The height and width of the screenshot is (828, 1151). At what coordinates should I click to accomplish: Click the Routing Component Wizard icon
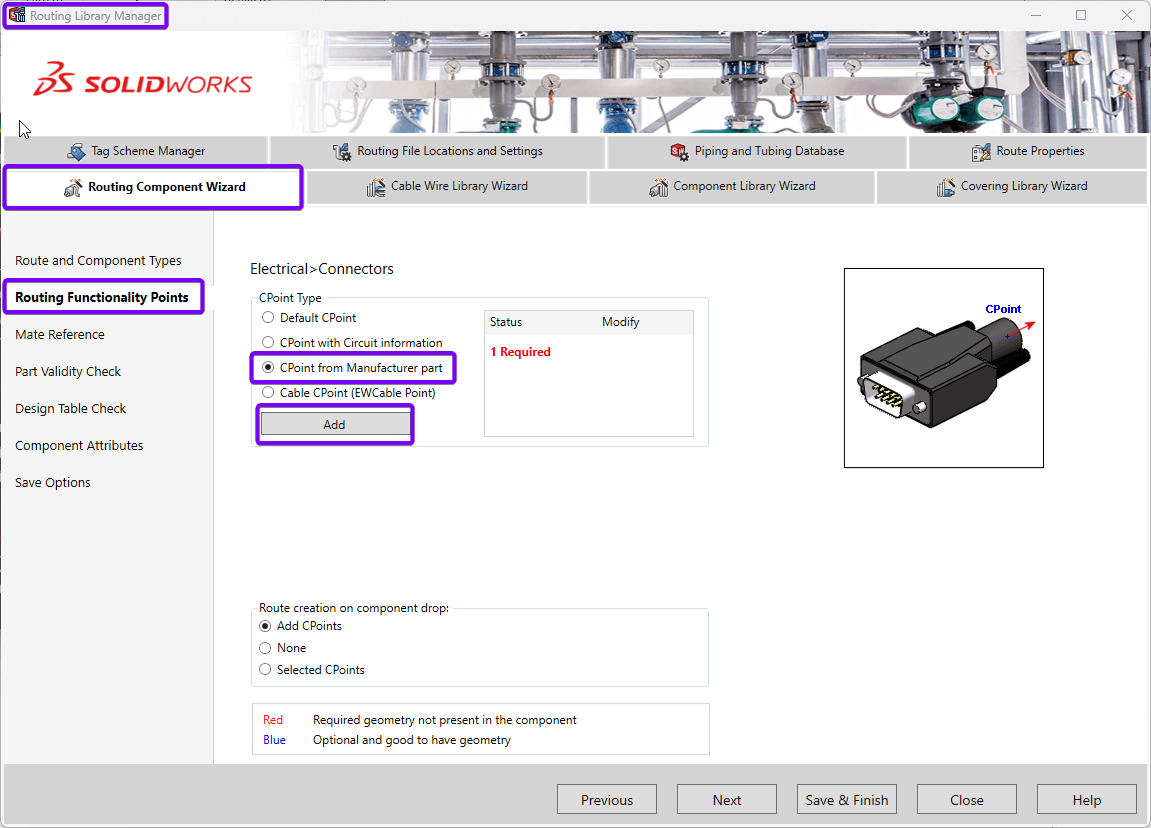(x=73, y=187)
